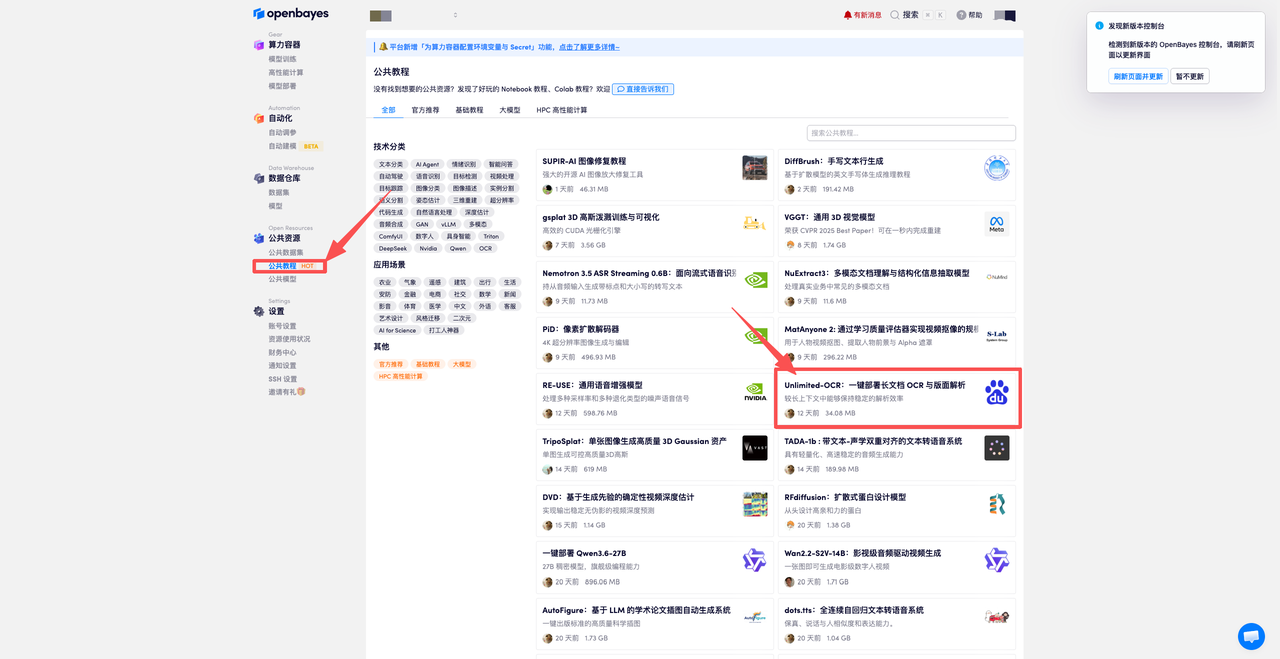Open the PiD：像素扩散解码器 tutorial title

pyautogui.click(x=581, y=329)
